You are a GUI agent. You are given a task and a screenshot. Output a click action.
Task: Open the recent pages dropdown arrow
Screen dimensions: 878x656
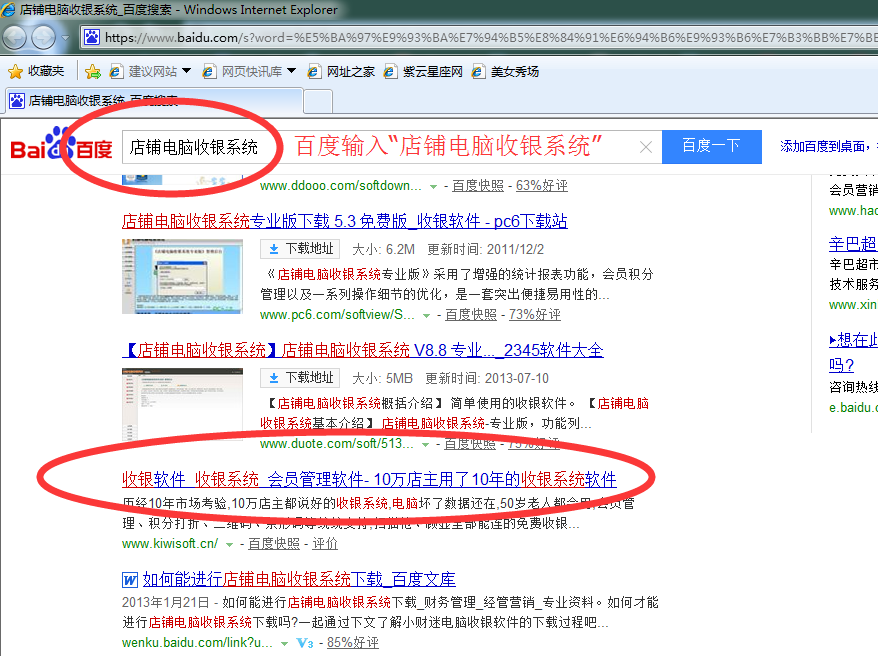66,38
